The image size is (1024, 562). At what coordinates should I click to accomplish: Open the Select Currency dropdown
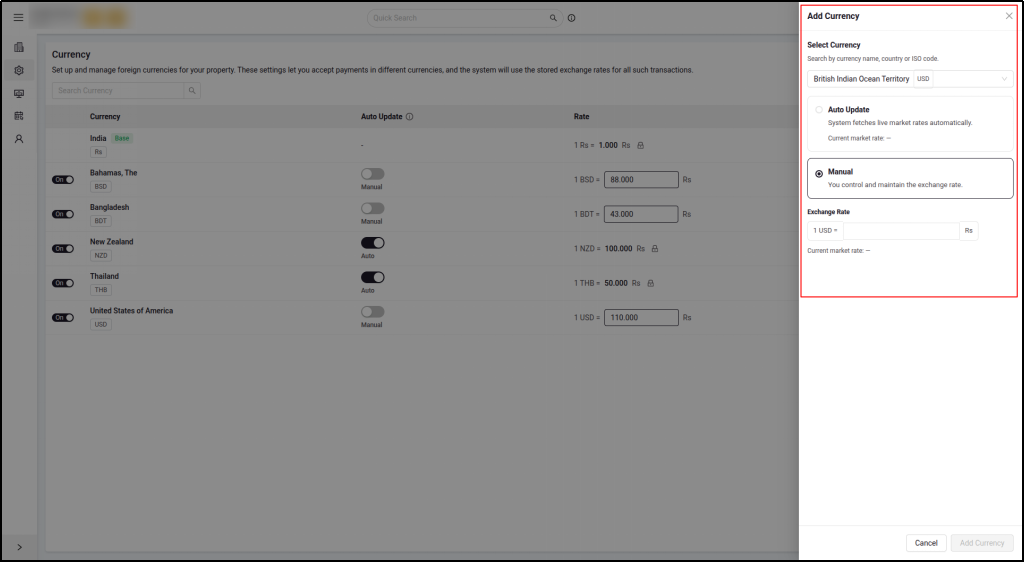point(910,79)
